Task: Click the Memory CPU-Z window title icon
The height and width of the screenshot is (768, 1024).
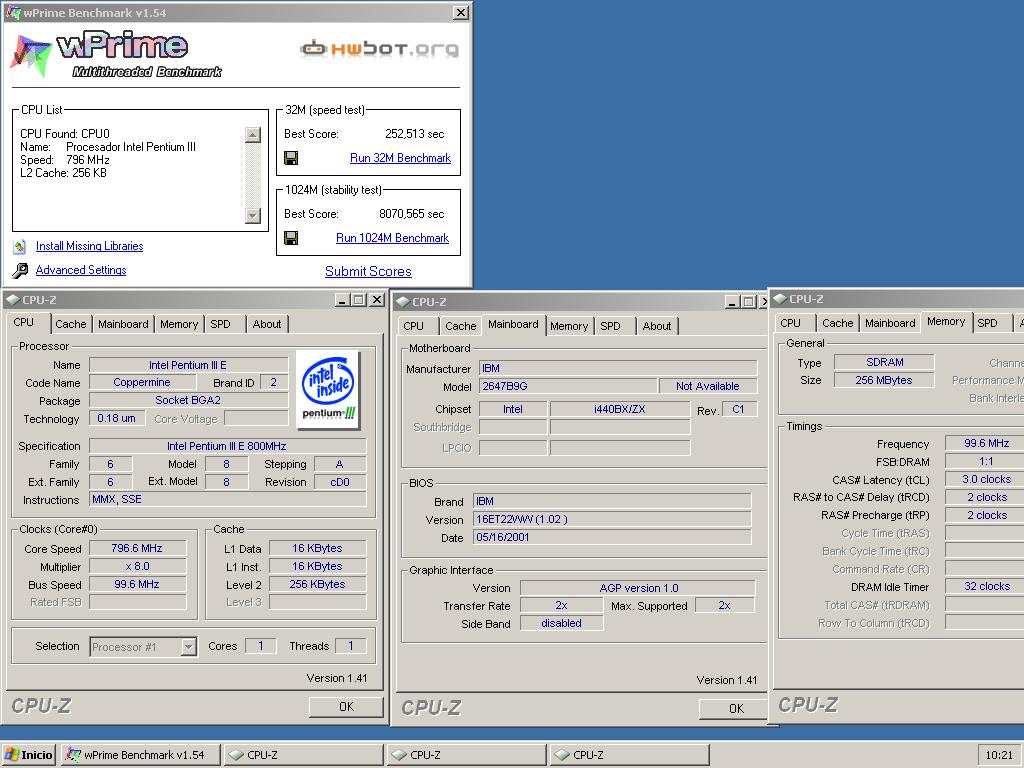Action: 780,299
